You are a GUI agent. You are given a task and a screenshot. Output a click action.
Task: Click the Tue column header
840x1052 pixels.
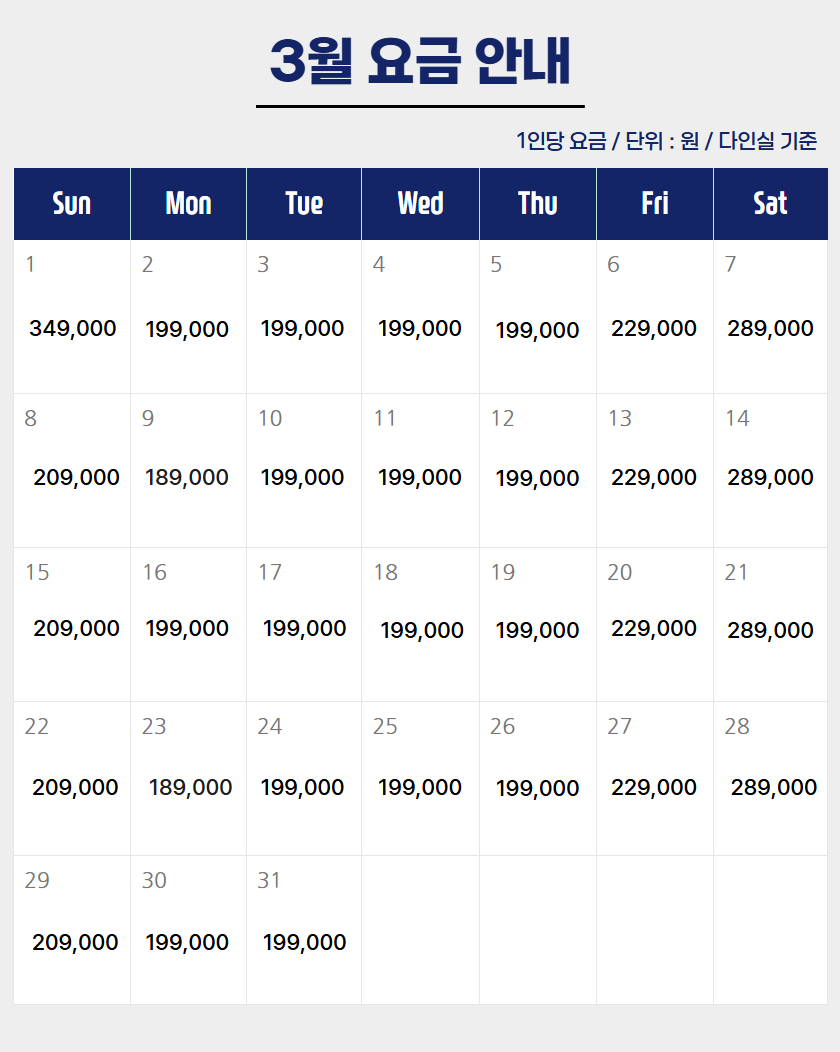point(304,204)
